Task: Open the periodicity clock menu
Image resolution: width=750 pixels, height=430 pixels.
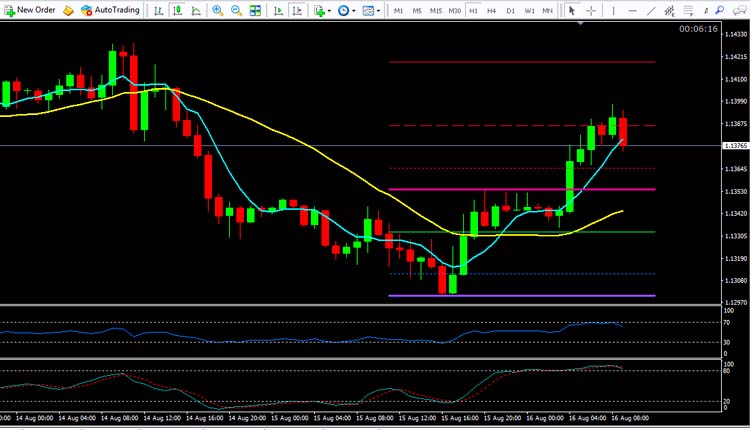Action: [x=343, y=10]
